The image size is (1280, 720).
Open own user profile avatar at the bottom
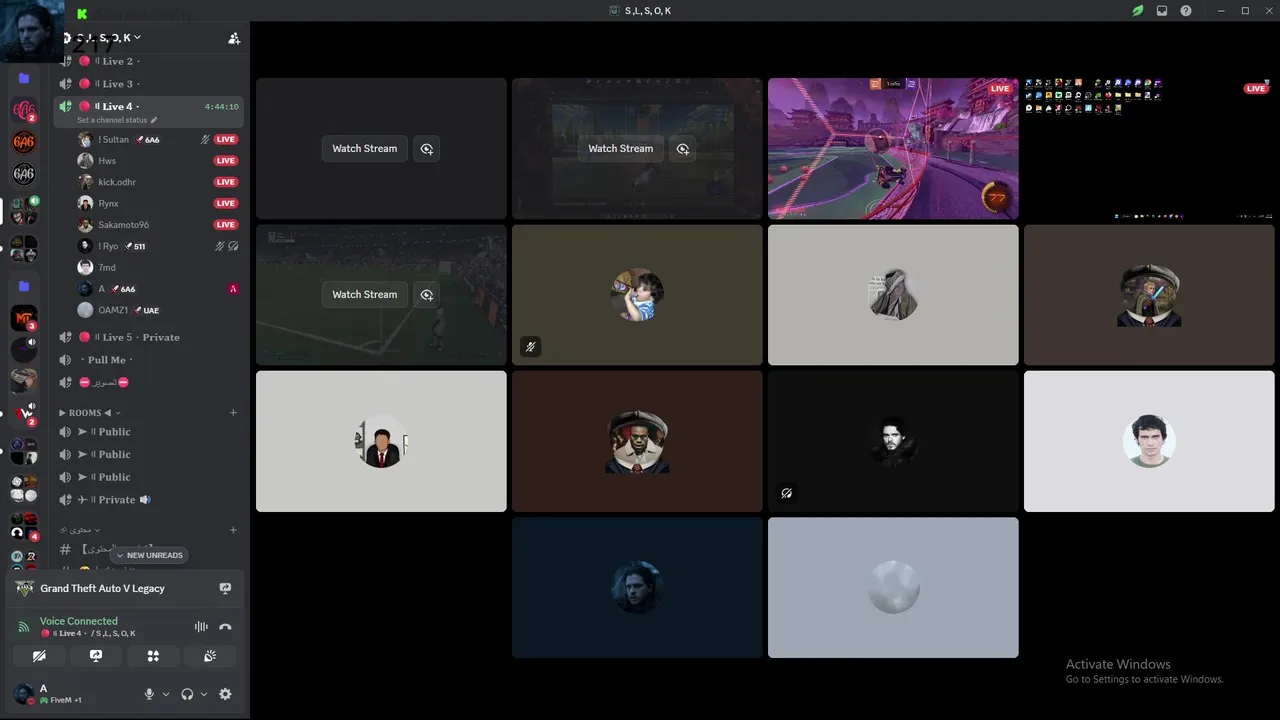[24, 694]
